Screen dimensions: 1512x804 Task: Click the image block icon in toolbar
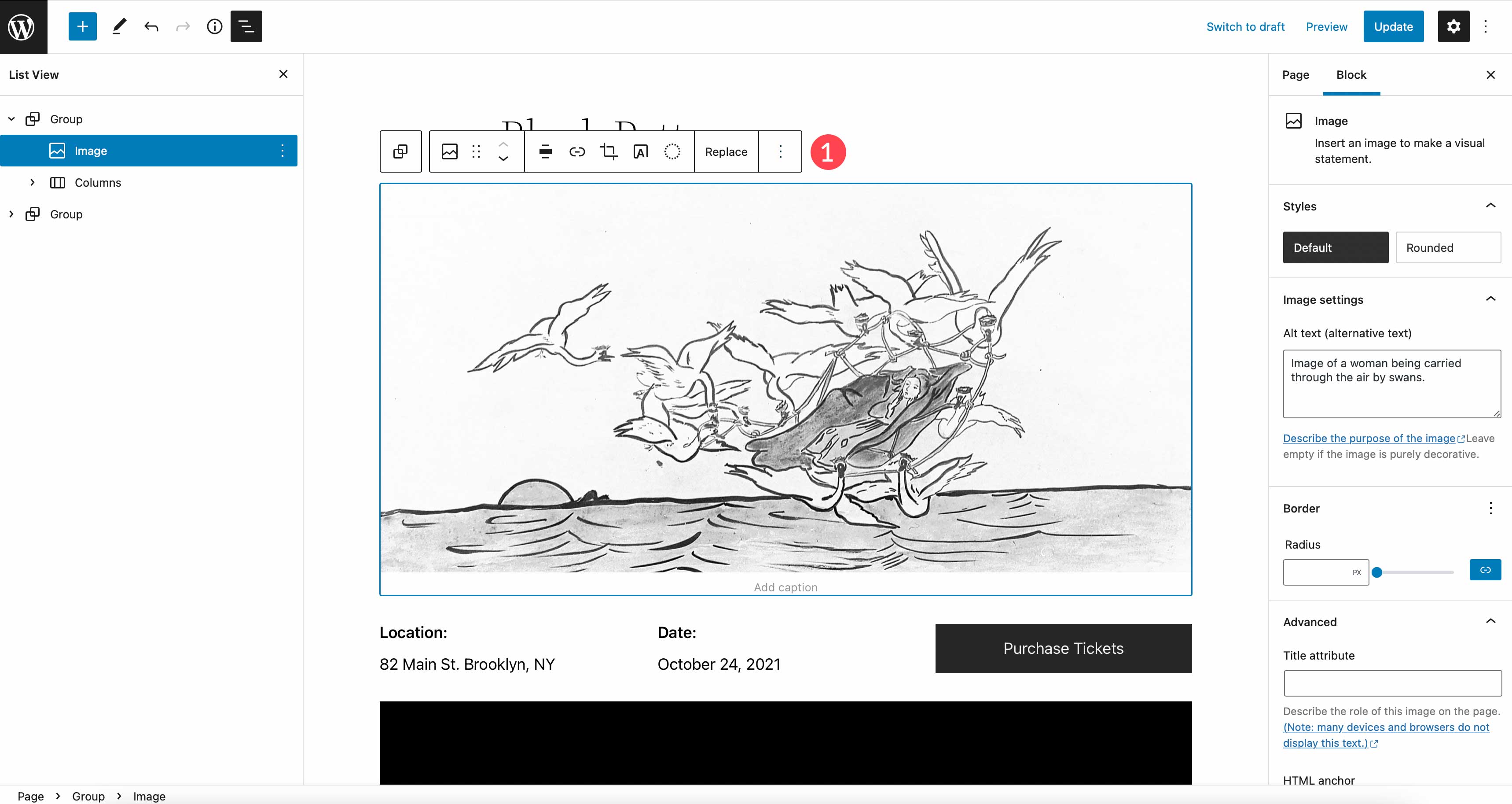(x=449, y=151)
